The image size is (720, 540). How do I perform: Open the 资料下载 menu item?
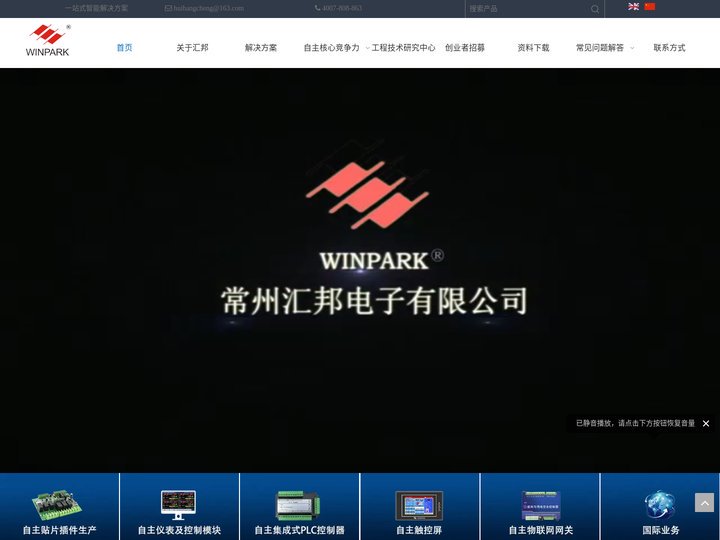(533, 48)
